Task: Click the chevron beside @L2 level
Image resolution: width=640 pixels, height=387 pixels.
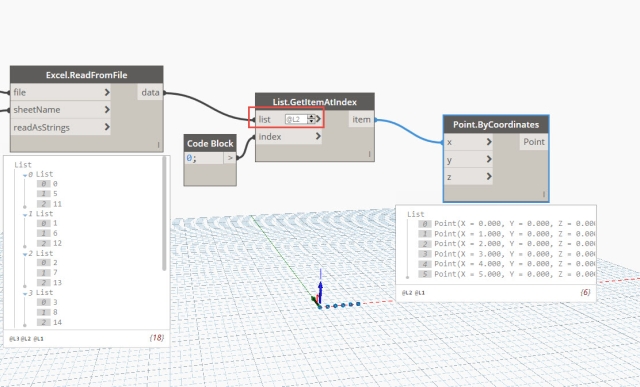Action: tap(318, 119)
